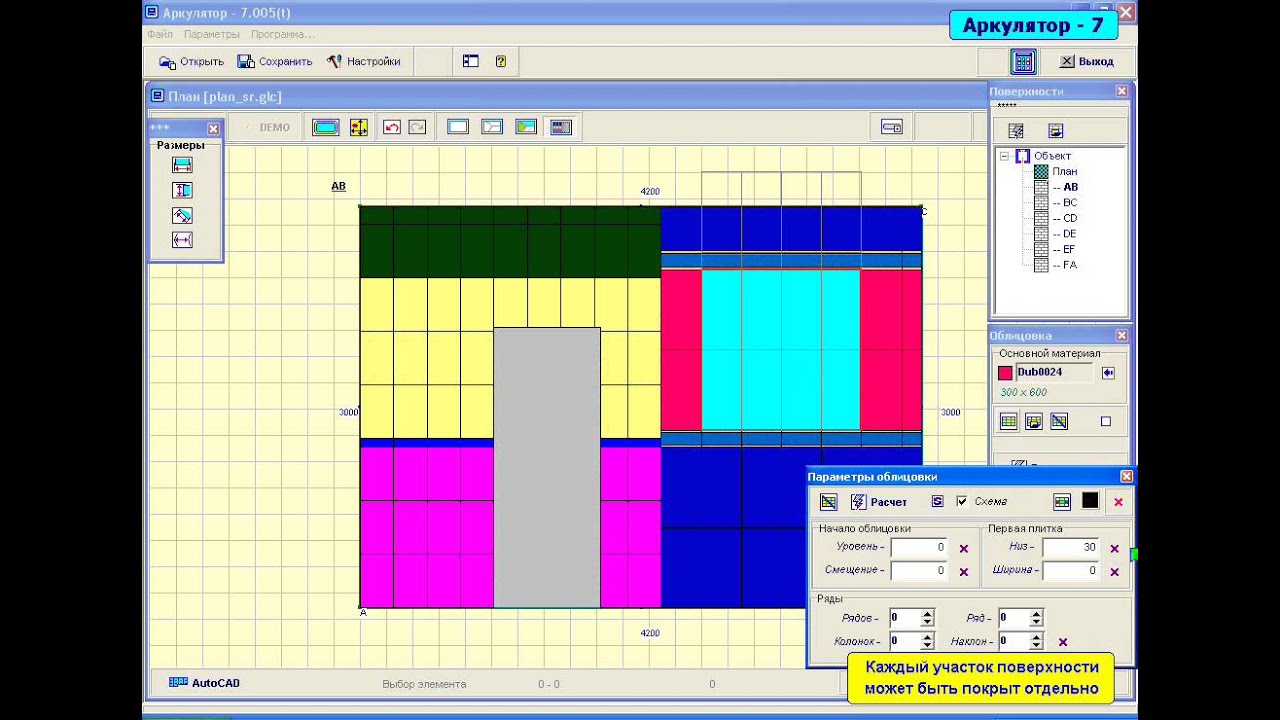Open the Файл menu
The image size is (1280, 720).
pos(160,34)
